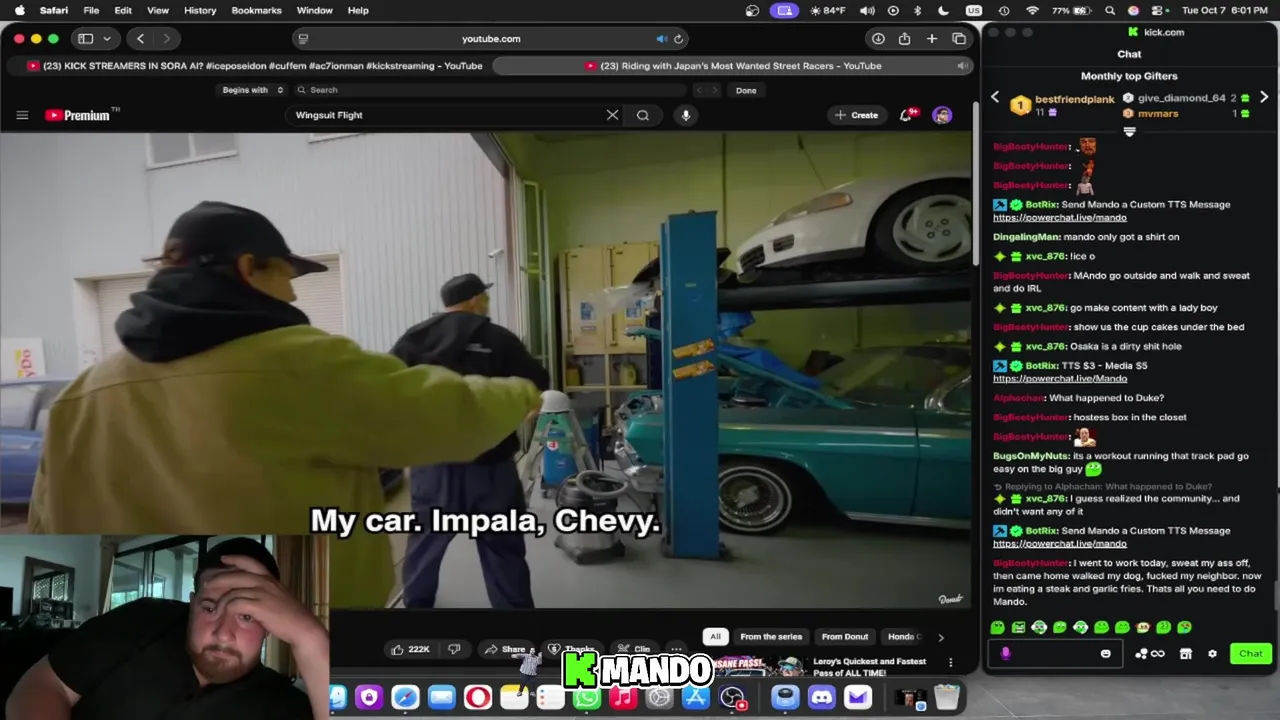Open Kick chat settings gear
Screen dimensions: 1280x720
pyautogui.click(x=1212, y=654)
